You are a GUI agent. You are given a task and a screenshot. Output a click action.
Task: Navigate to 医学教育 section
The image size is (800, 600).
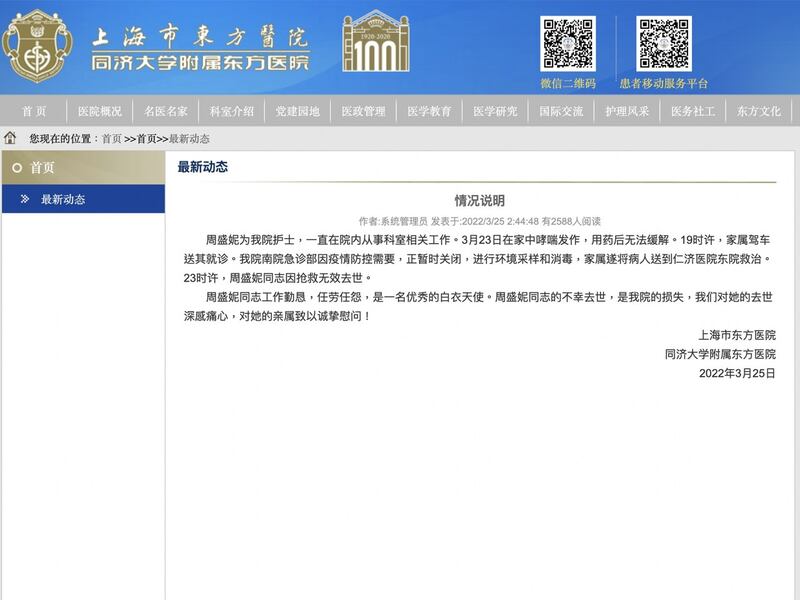click(x=430, y=111)
